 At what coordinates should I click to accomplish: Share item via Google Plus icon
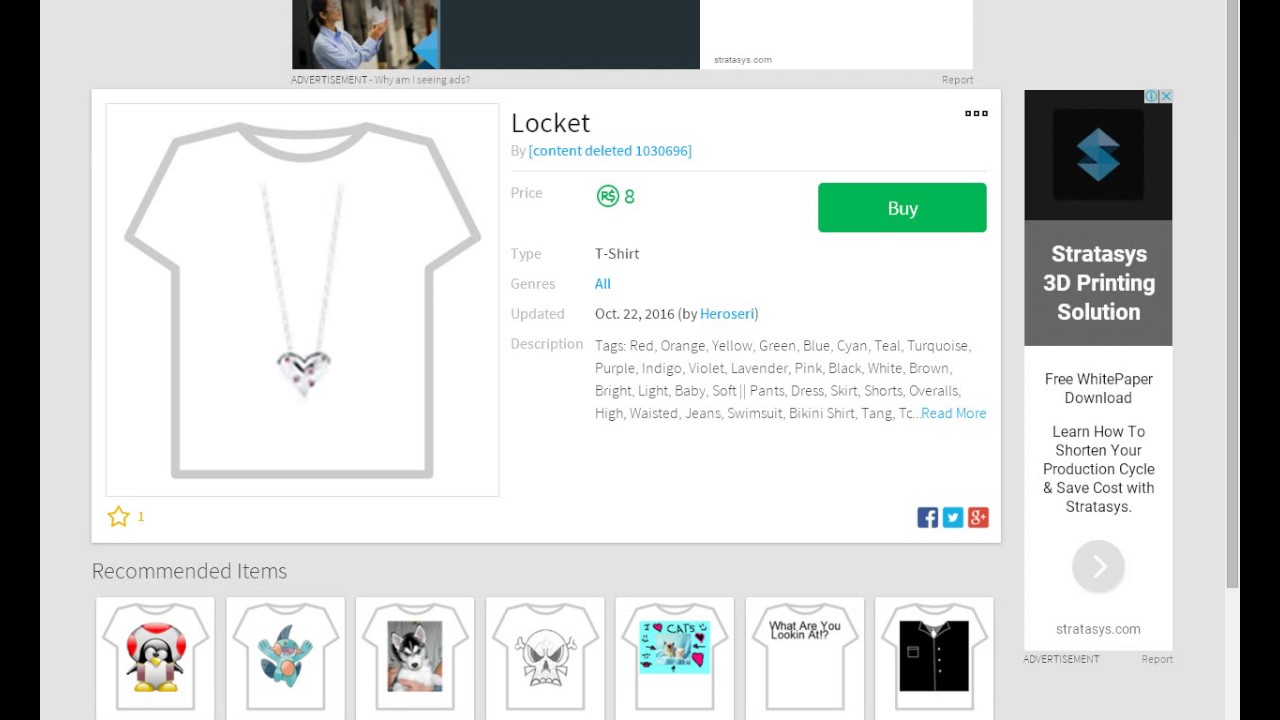978,517
